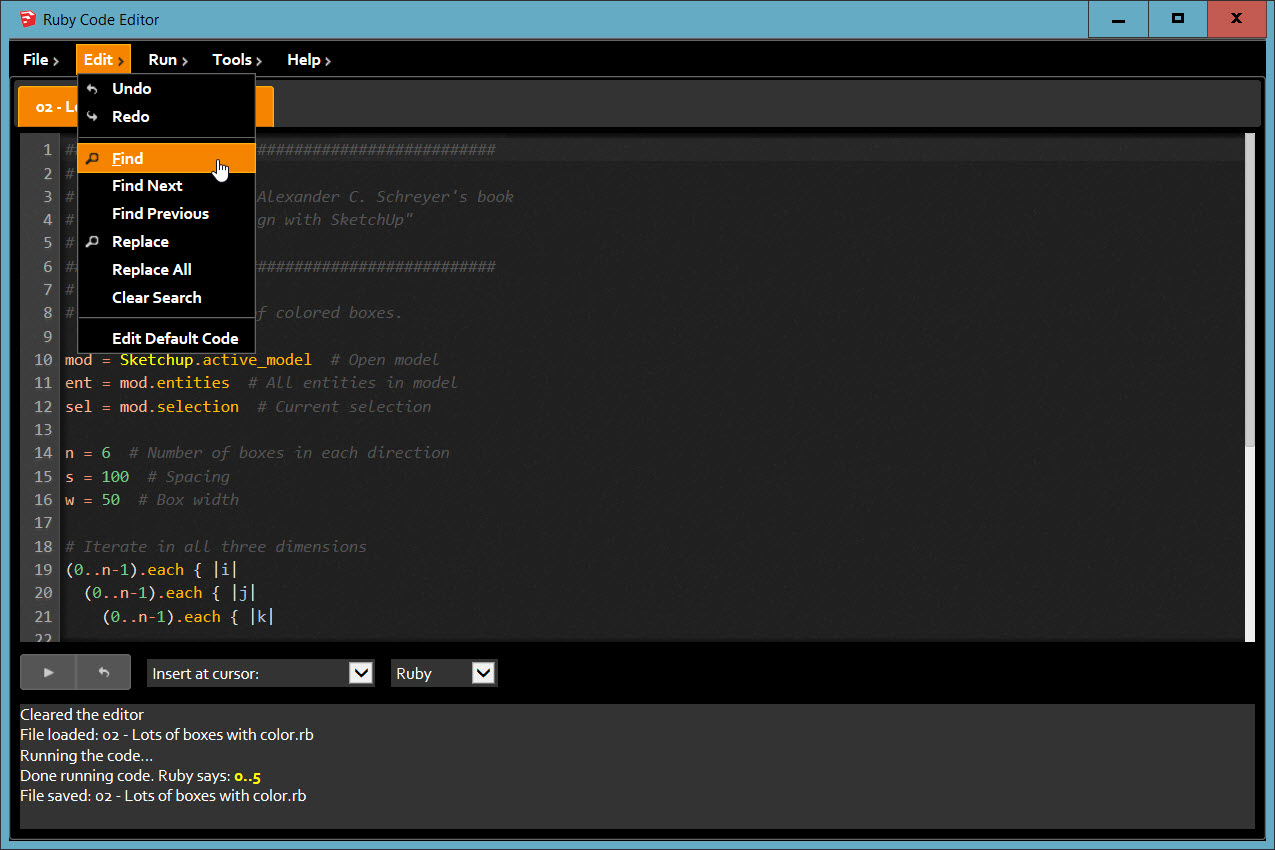
Task: Click Clear Search in Edit menu
Action: pyautogui.click(x=156, y=298)
